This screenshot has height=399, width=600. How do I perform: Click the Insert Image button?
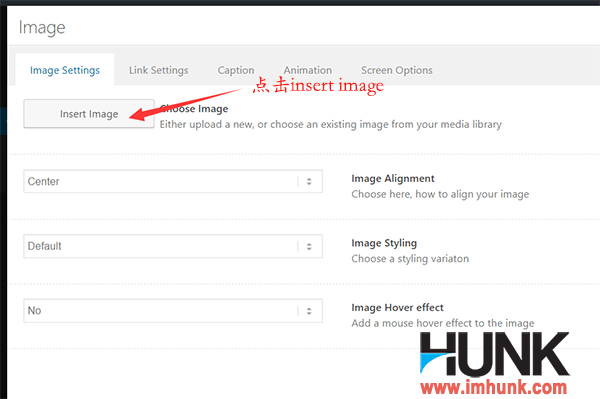tap(89, 114)
